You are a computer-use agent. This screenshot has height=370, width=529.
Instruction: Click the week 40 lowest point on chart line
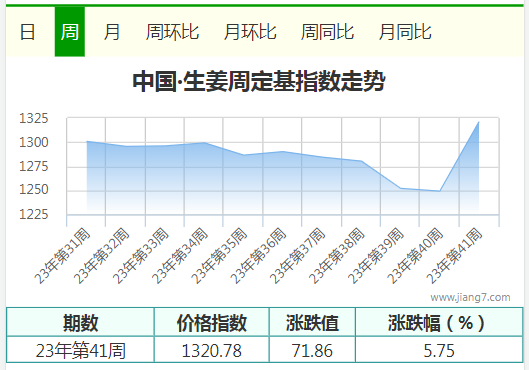pos(440,191)
